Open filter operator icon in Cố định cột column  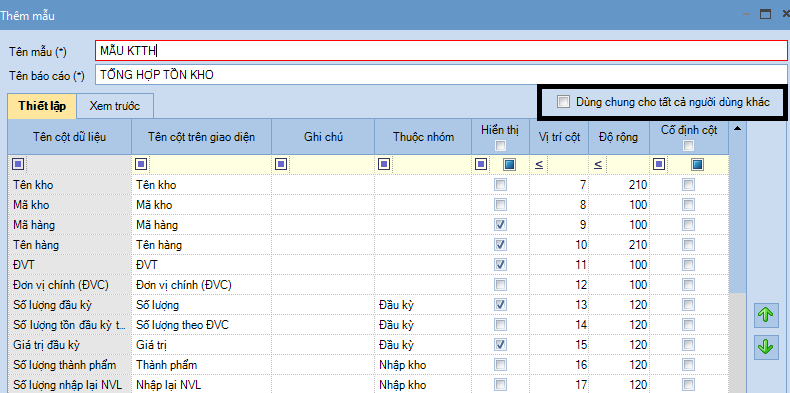click(x=659, y=164)
